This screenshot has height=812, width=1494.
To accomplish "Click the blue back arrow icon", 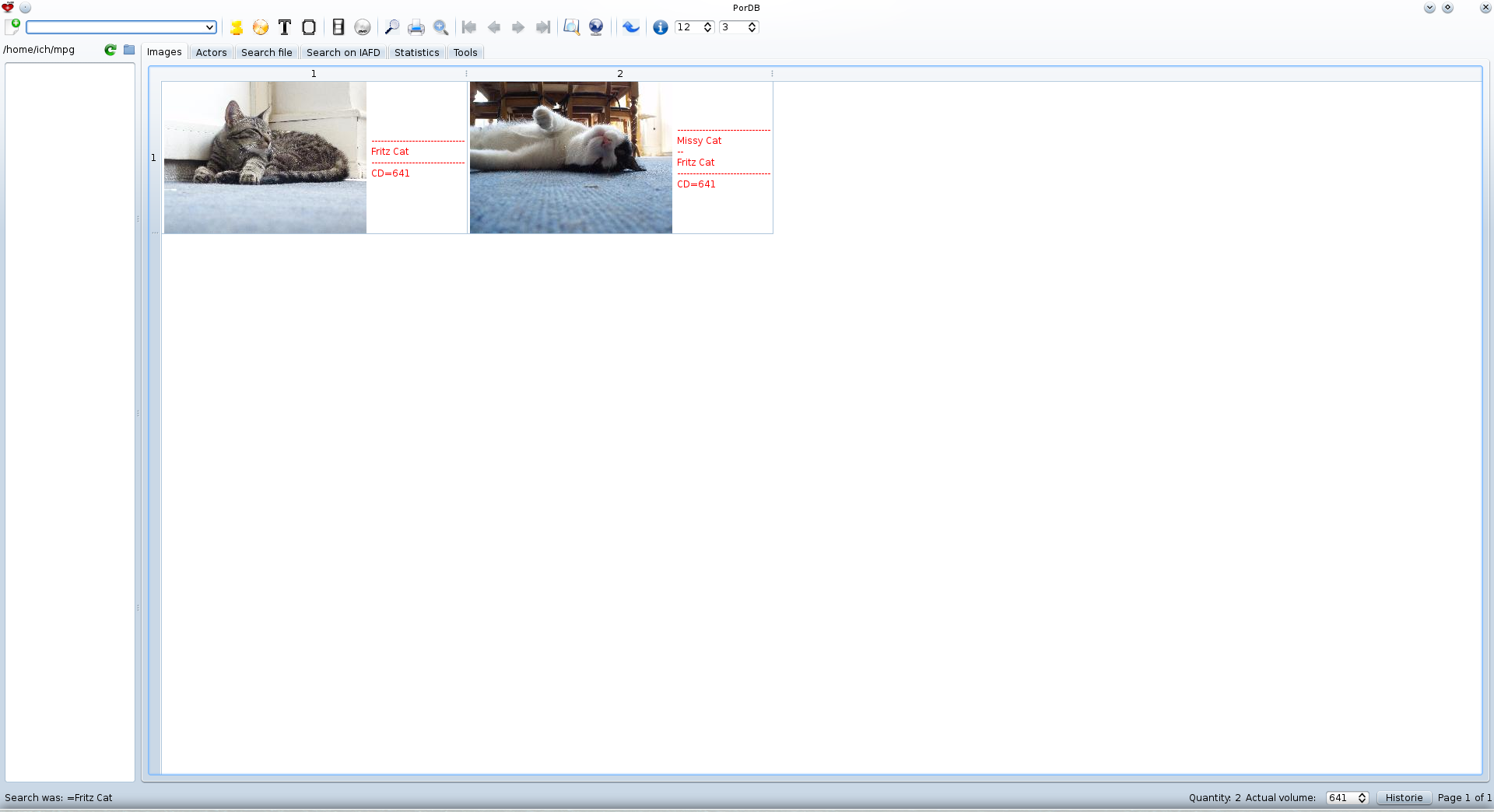I will pos(631,27).
